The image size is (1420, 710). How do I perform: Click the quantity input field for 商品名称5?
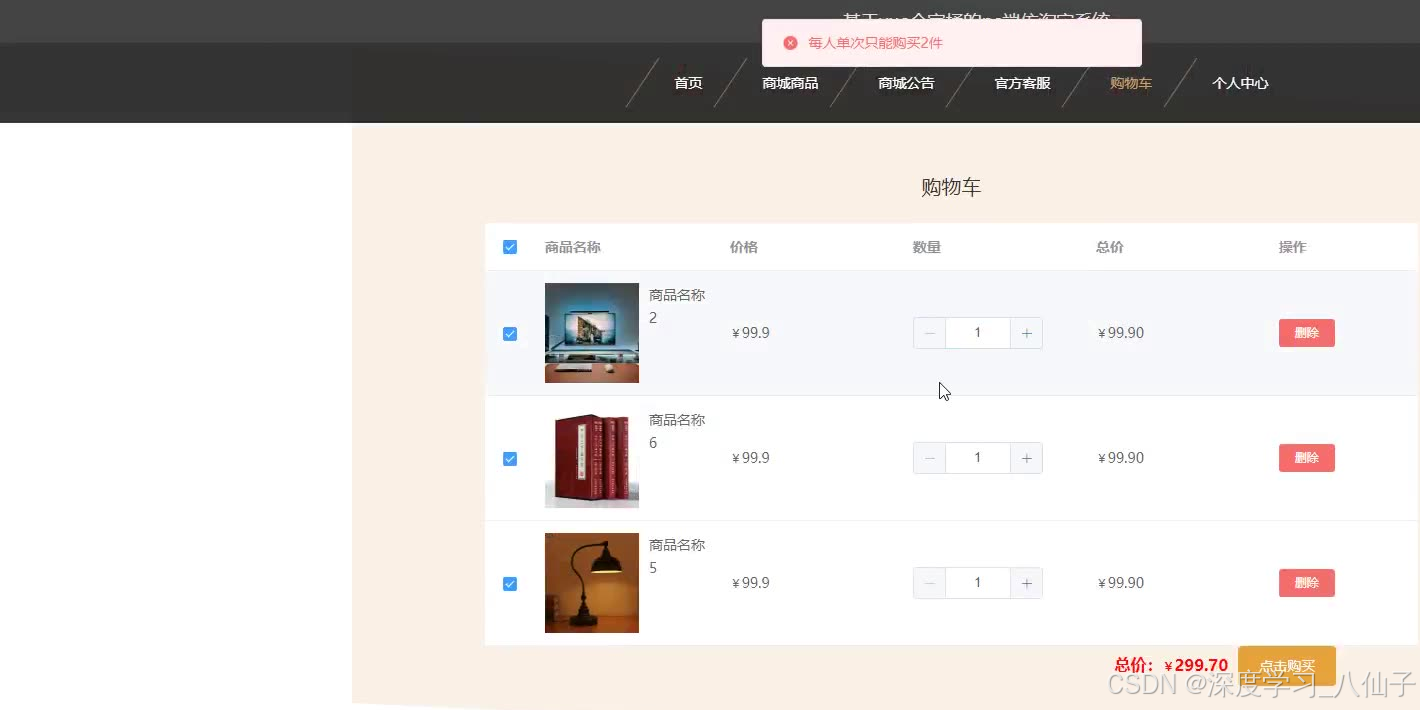(977, 583)
